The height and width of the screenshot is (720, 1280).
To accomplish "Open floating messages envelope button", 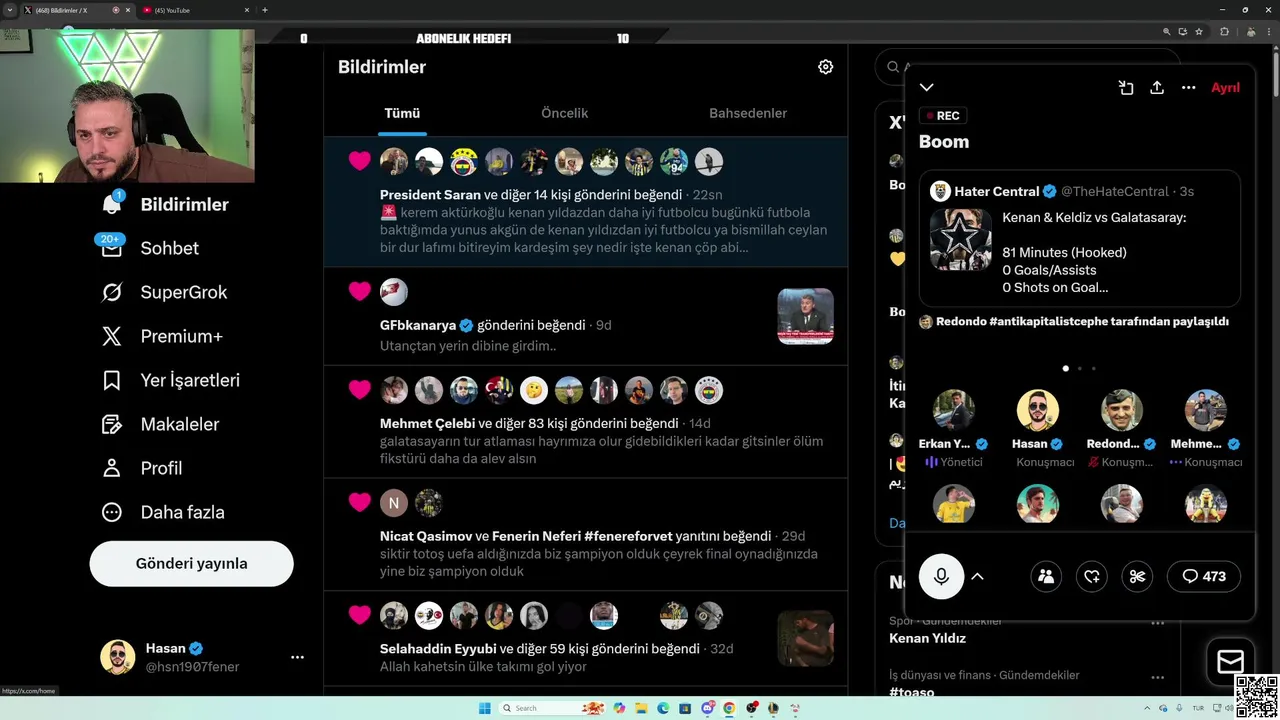I will click(x=1230, y=662).
